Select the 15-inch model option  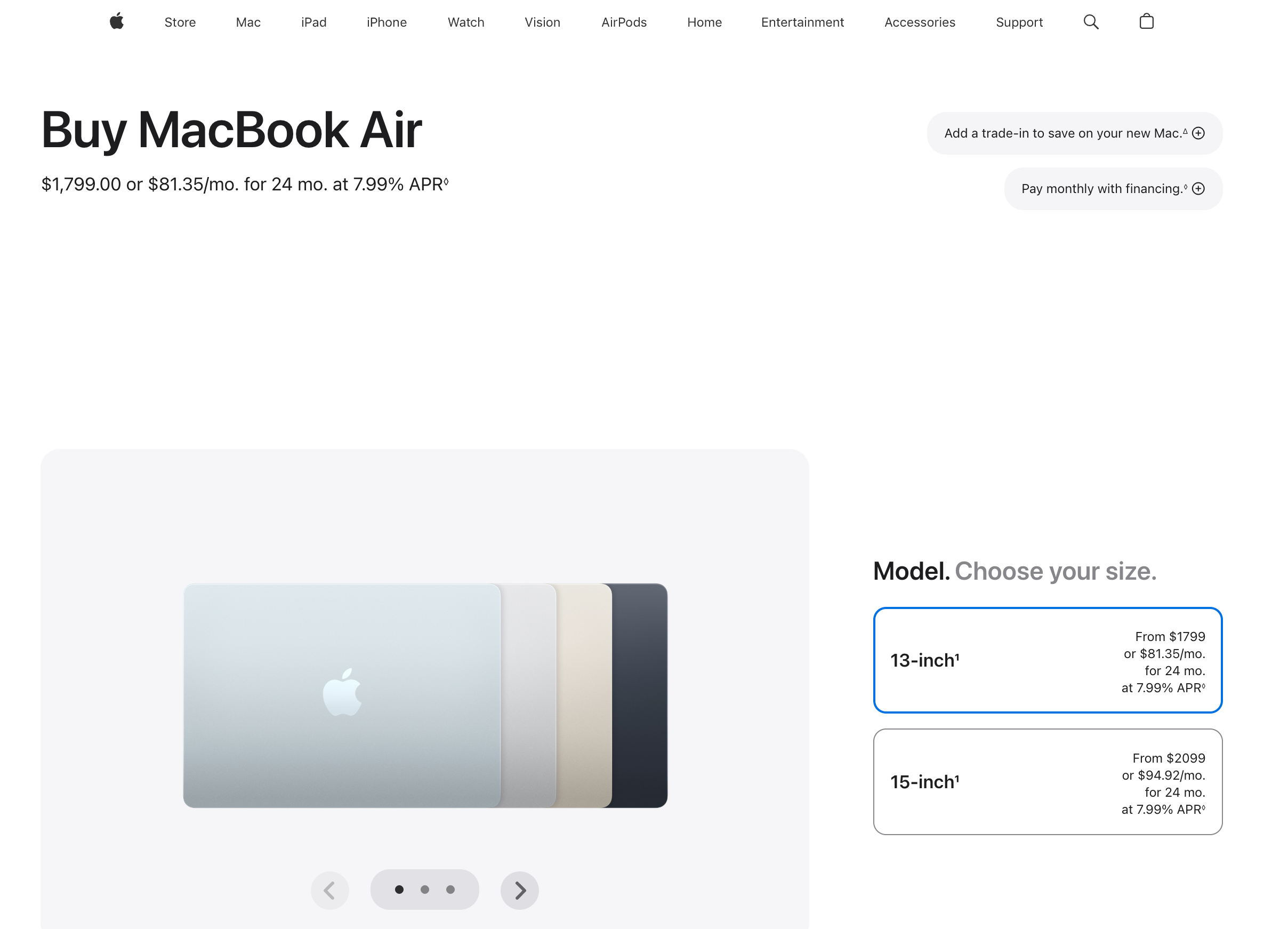1048,782
